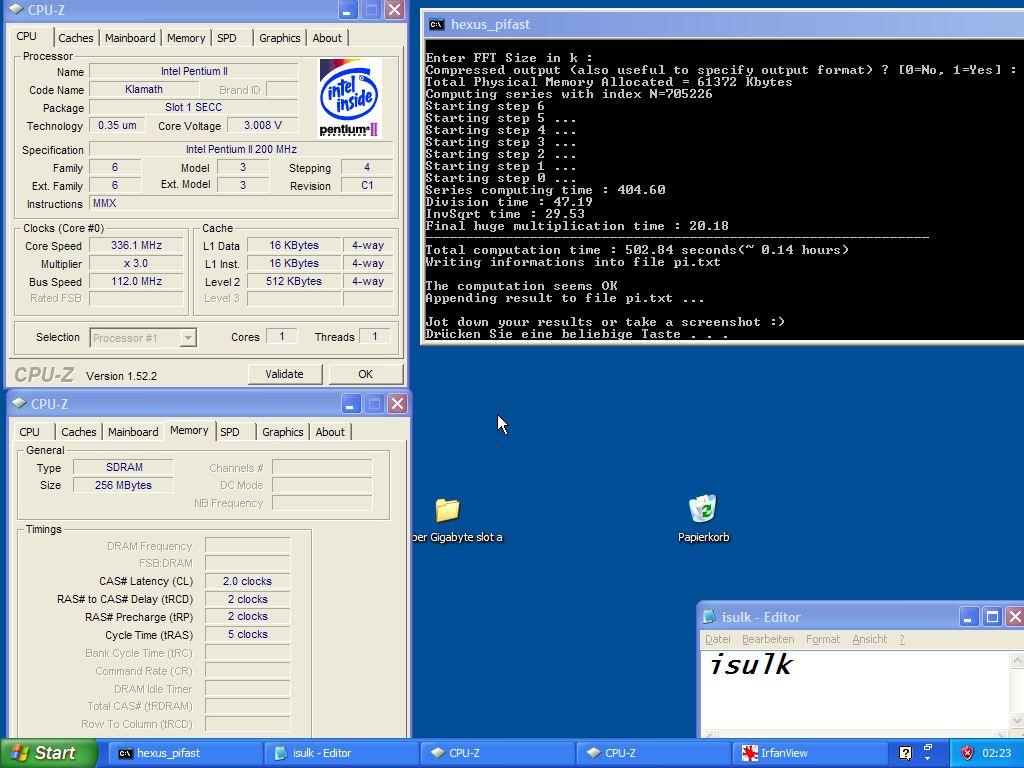Click the IrfanView taskbar icon

[750, 753]
